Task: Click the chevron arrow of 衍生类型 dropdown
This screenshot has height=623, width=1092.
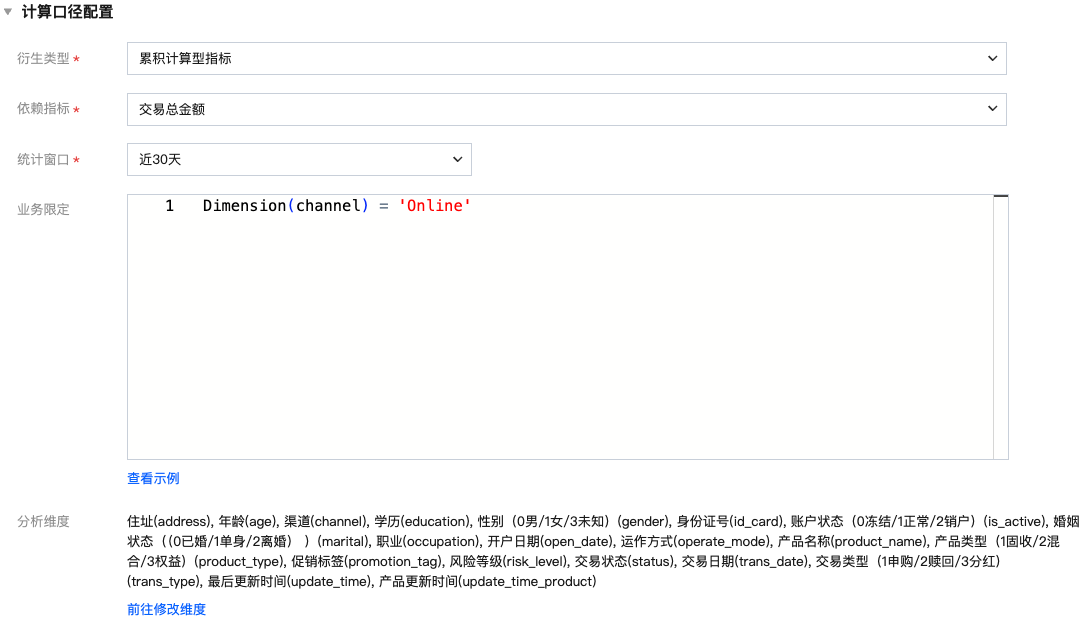Action: point(992,58)
